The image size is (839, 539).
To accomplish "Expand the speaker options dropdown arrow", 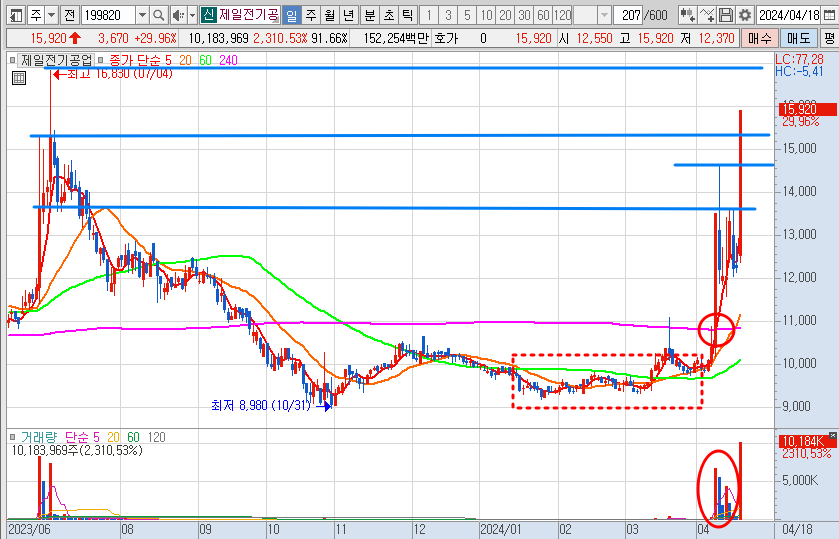I will 193,15.
